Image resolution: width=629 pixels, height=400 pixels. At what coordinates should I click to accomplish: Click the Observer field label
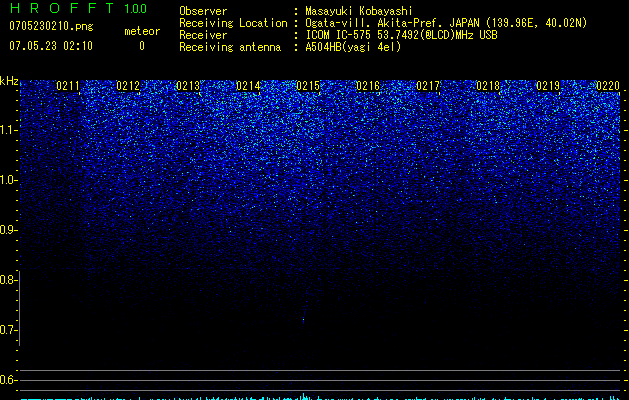coord(203,11)
